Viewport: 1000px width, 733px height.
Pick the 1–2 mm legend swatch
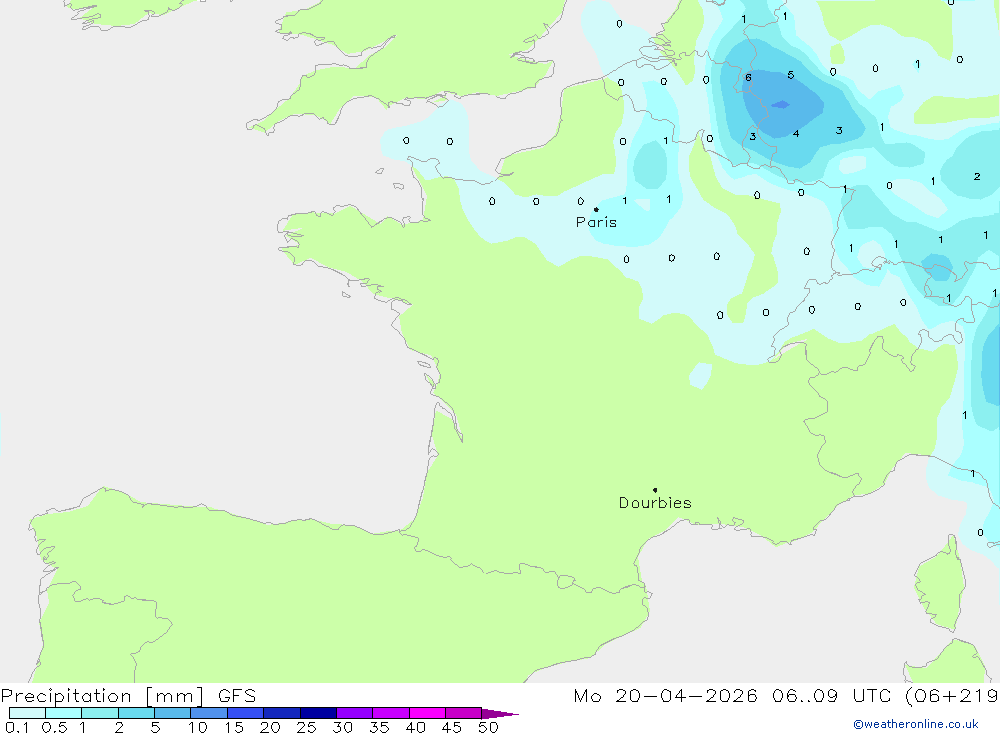pyautogui.click(x=100, y=713)
